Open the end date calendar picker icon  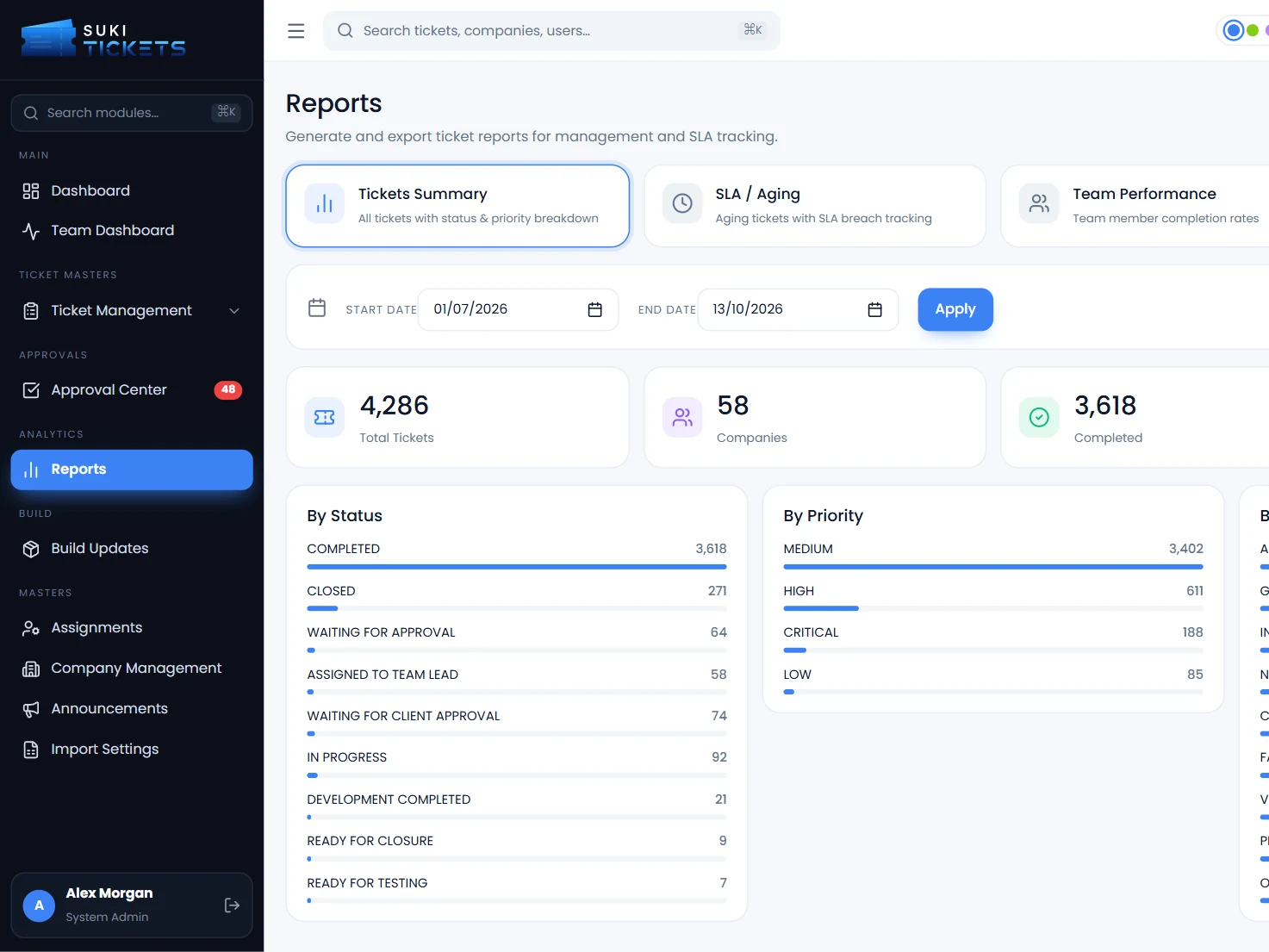pos(874,309)
